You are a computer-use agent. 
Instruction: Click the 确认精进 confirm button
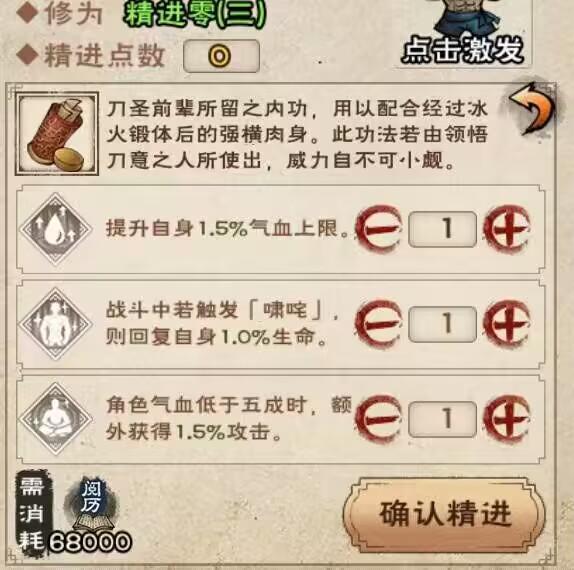pos(444,514)
